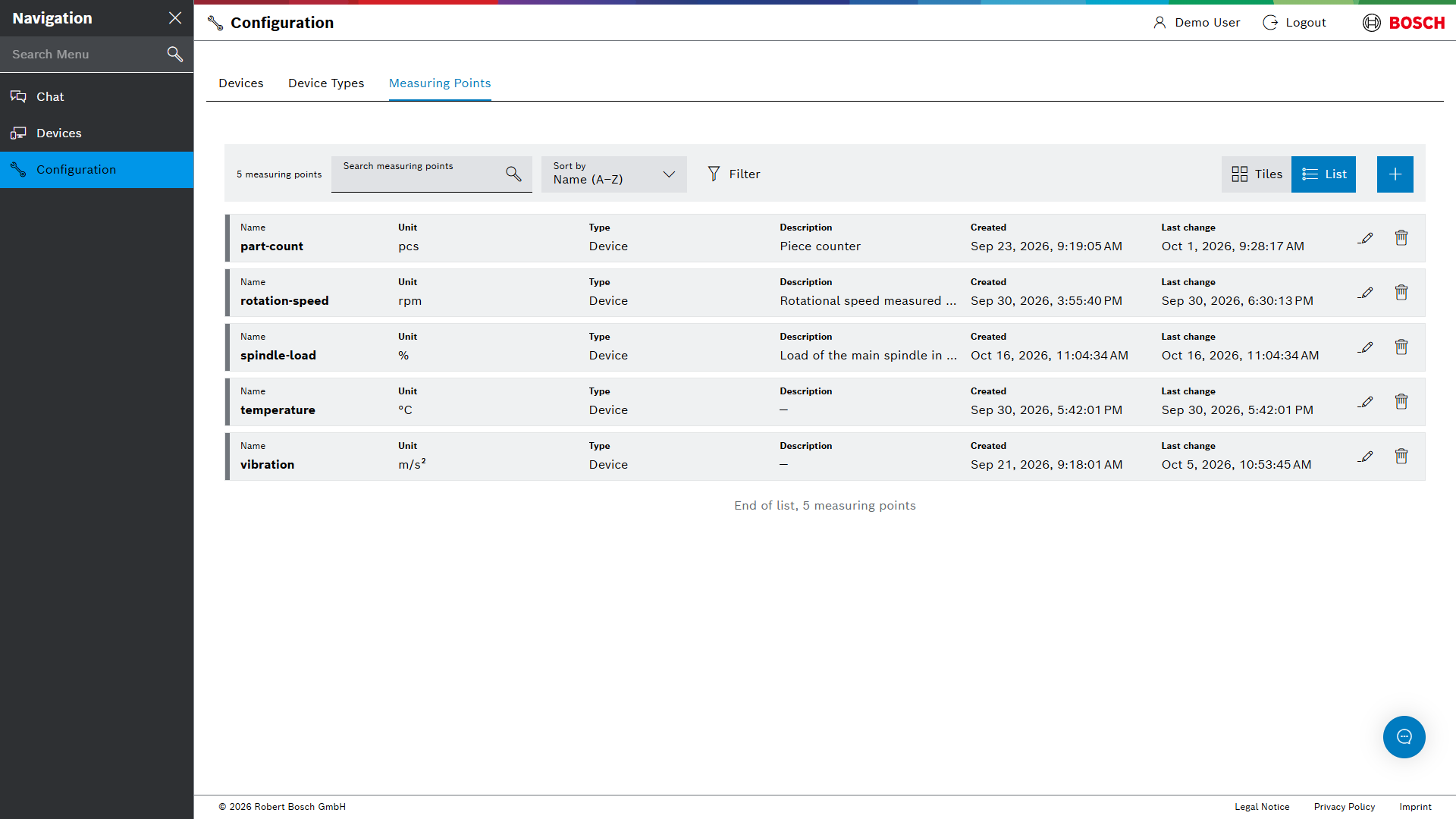Delete the spindle-load measuring point
Screen dimensions: 1456x819
pyautogui.click(x=1401, y=347)
